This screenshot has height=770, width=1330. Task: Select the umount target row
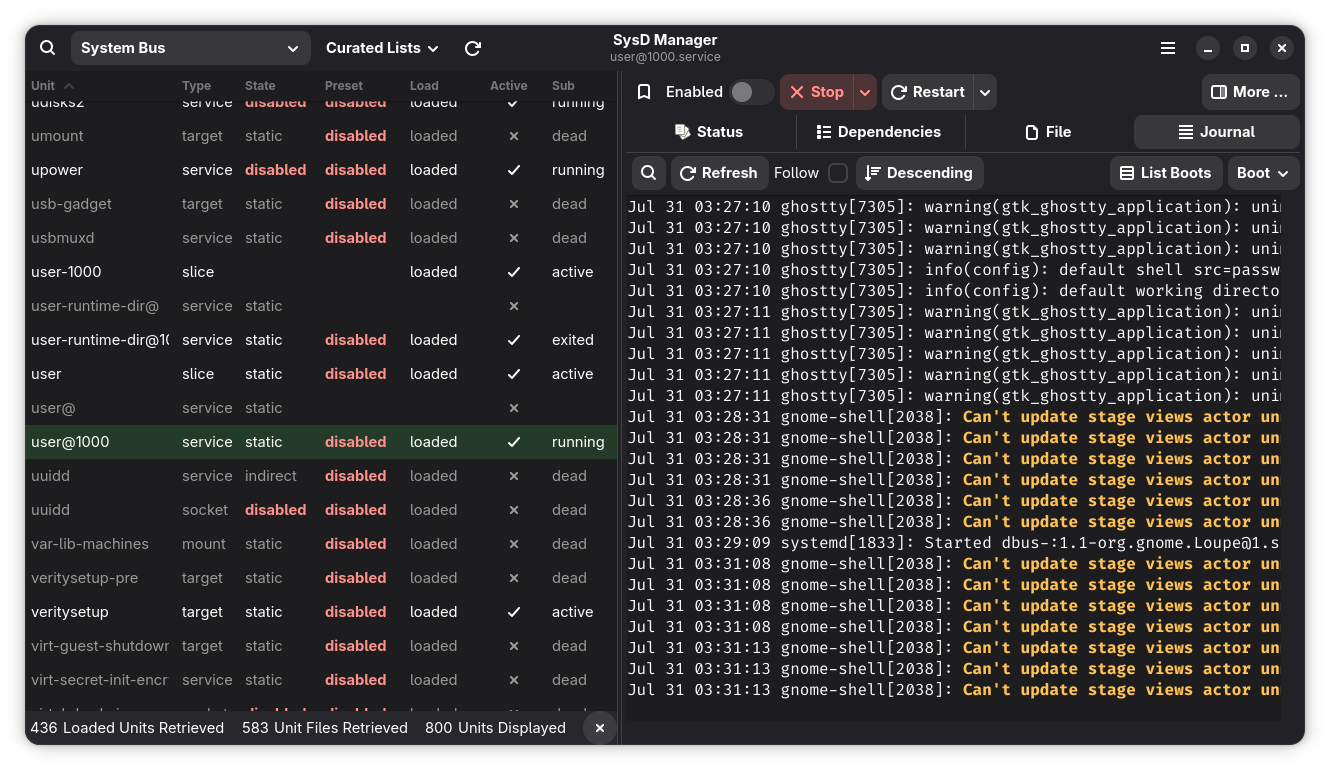320,136
